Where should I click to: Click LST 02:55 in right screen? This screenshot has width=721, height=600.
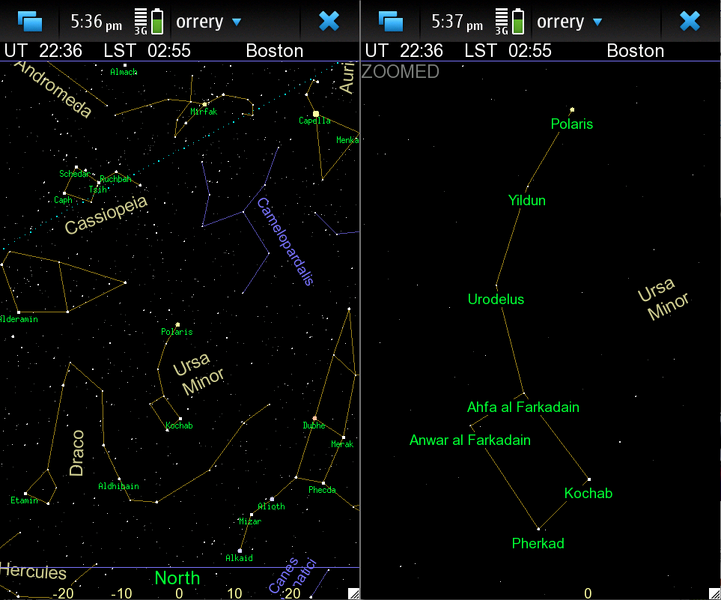[508, 51]
